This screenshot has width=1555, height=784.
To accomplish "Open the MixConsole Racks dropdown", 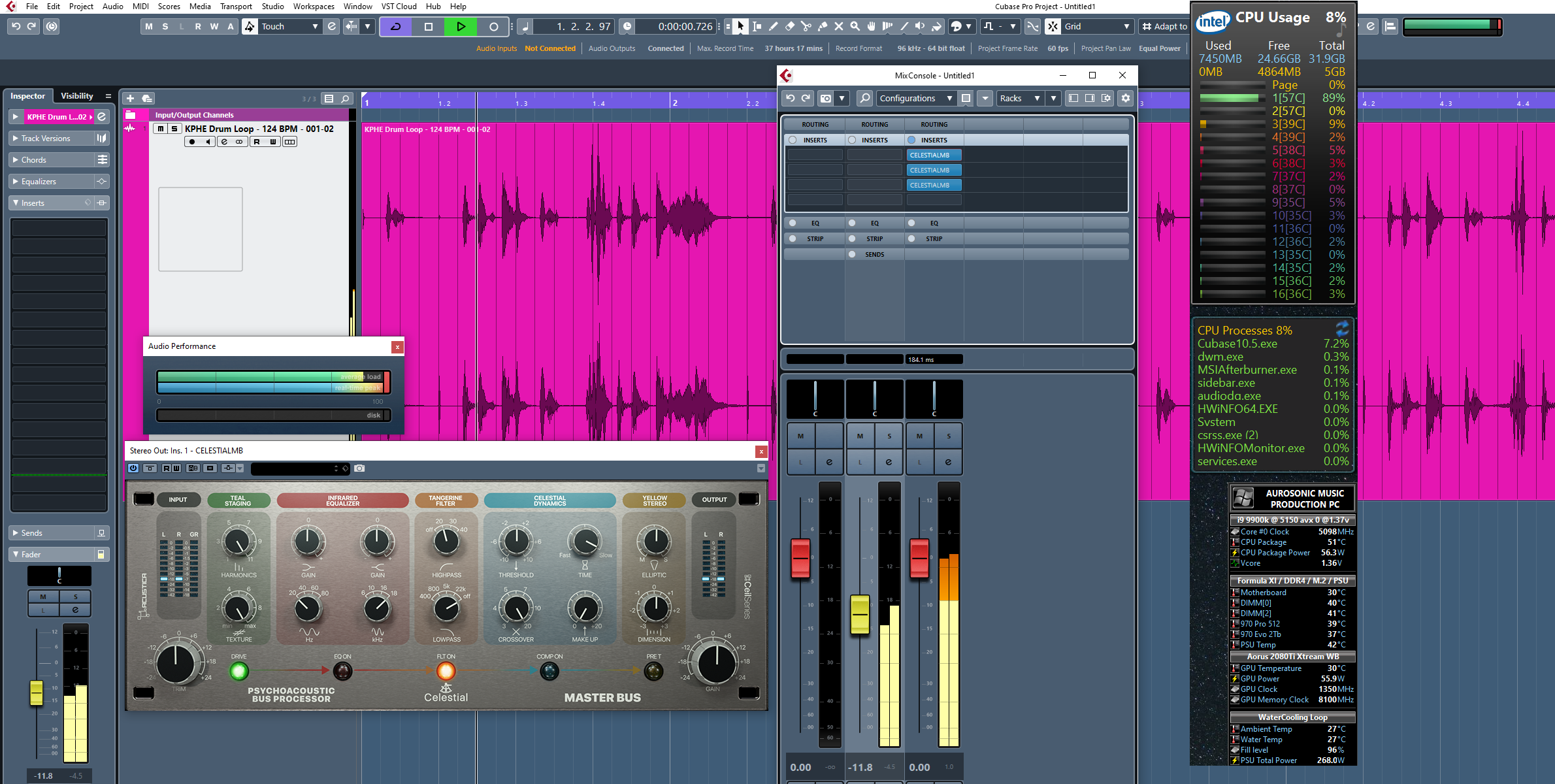I will (x=1019, y=98).
